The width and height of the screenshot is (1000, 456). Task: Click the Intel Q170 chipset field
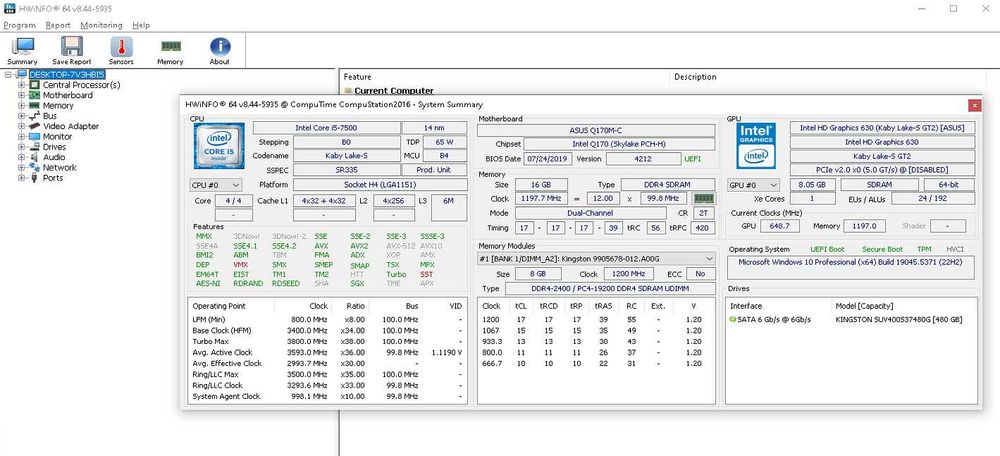point(619,144)
